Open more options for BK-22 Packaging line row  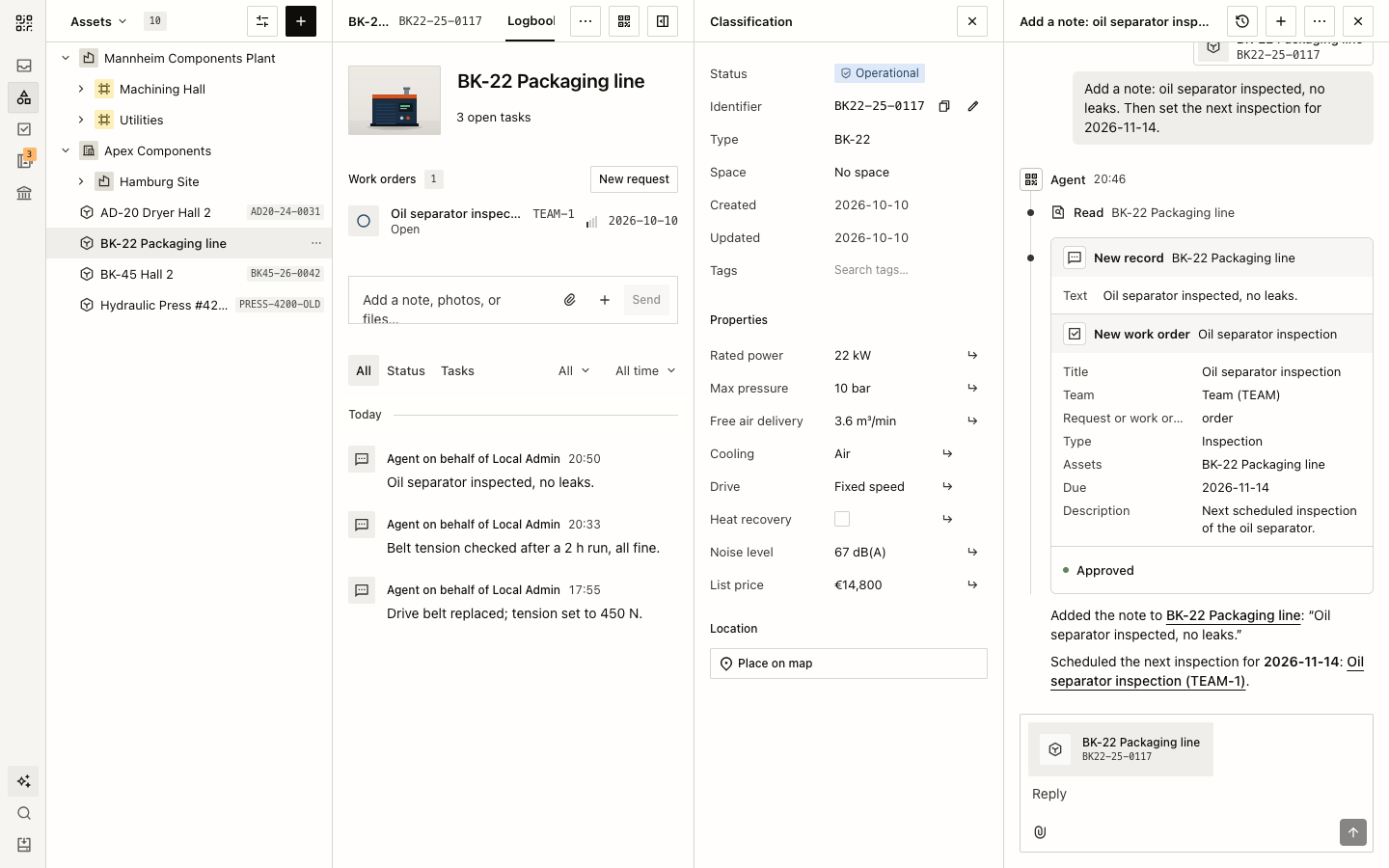[316, 243]
